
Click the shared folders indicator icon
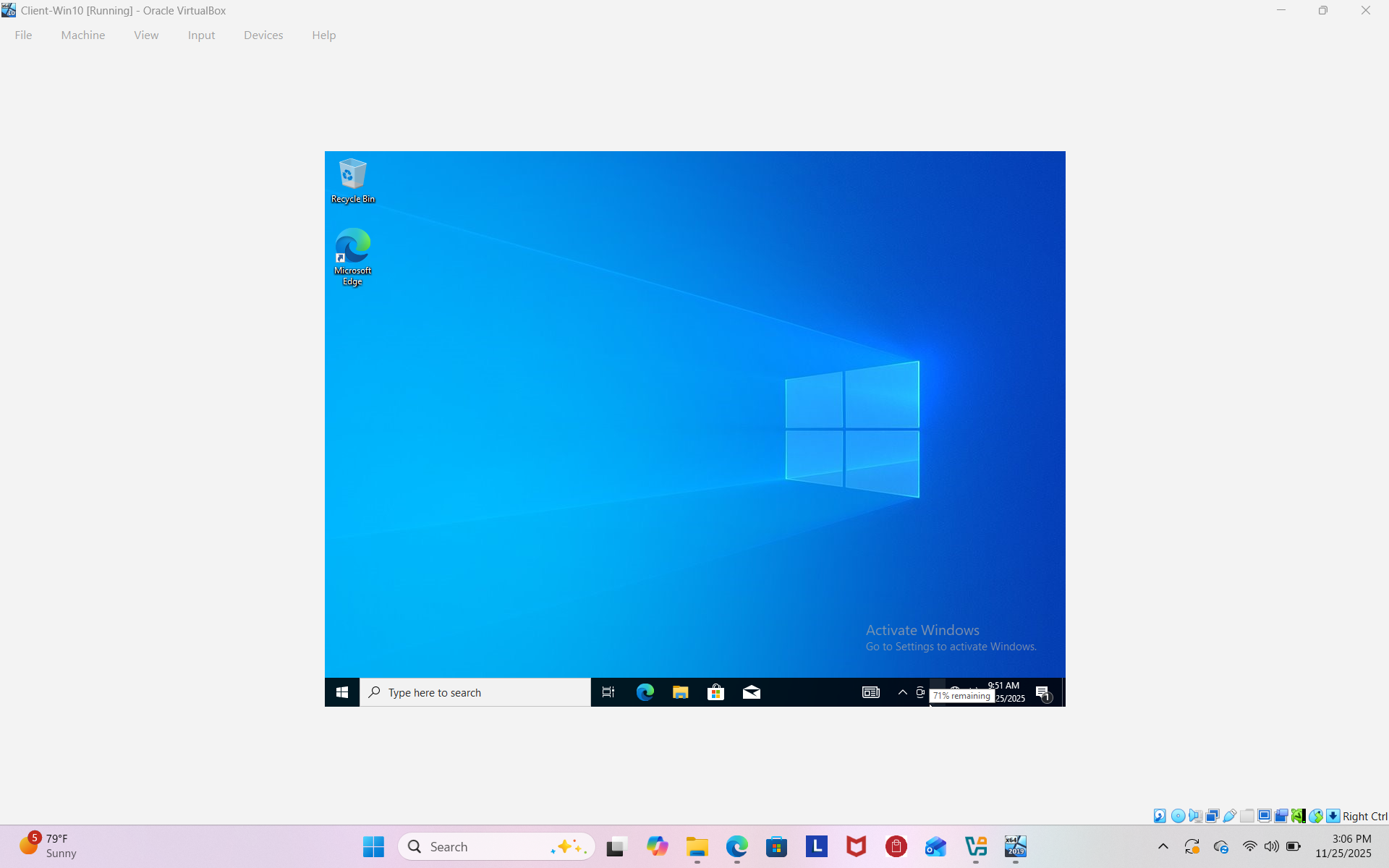1247,816
